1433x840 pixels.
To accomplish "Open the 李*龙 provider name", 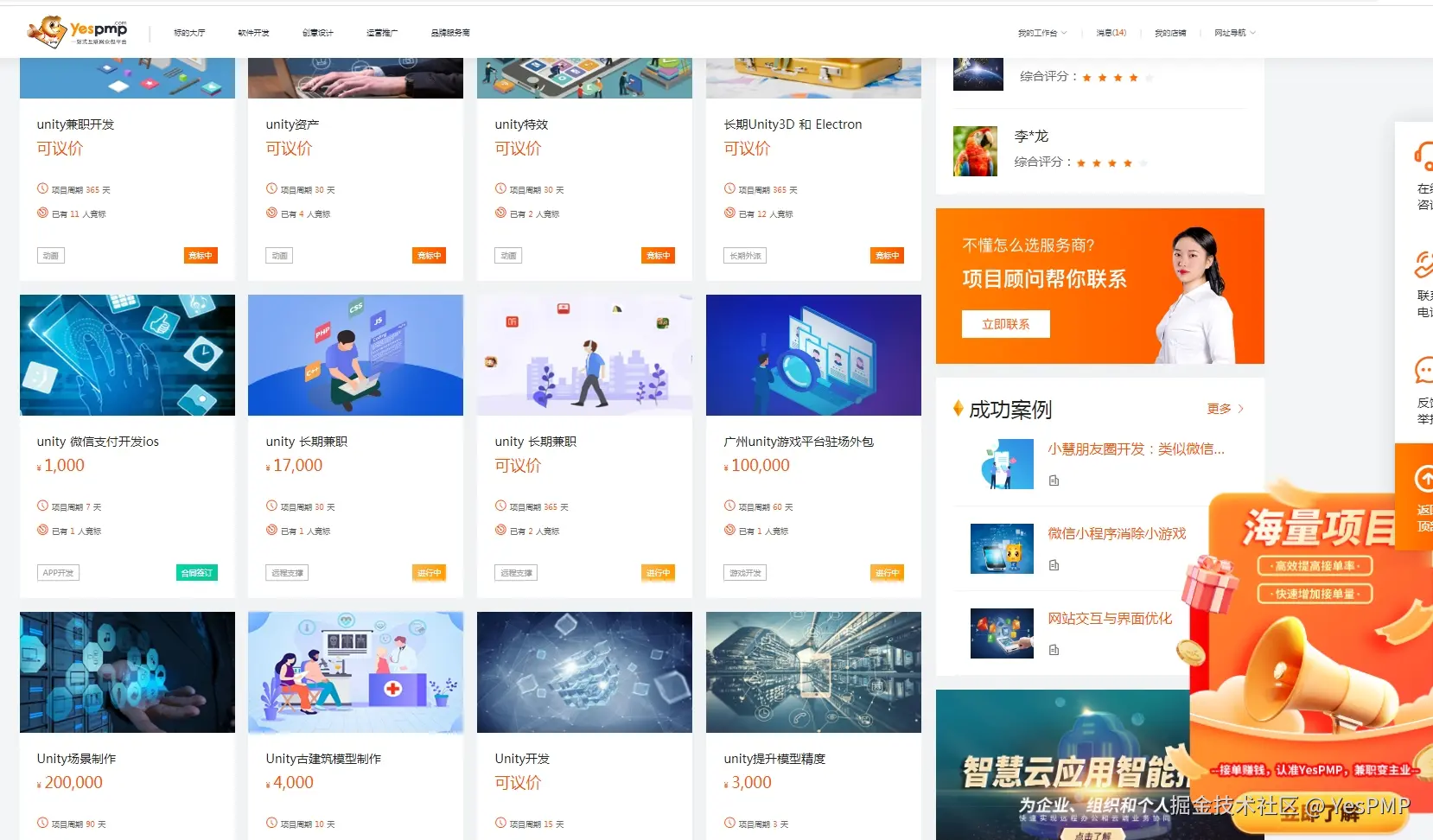I will point(1031,137).
